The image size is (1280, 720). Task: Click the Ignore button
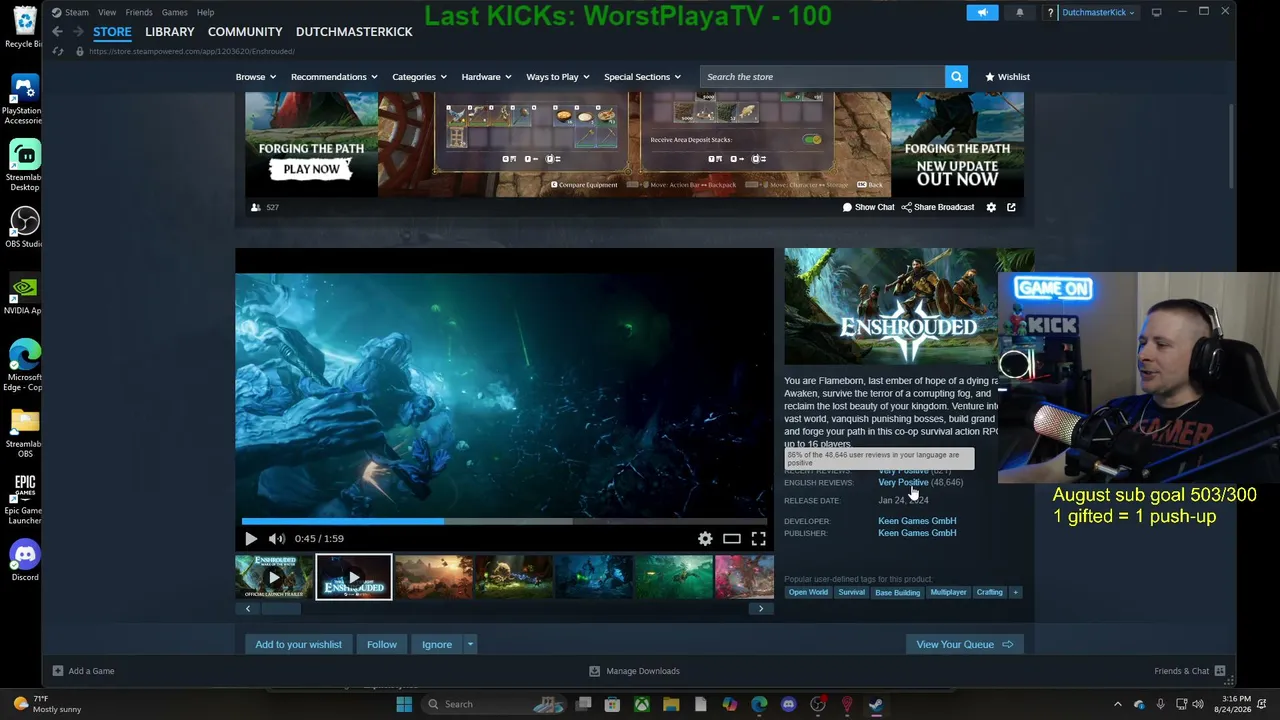click(x=437, y=645)
